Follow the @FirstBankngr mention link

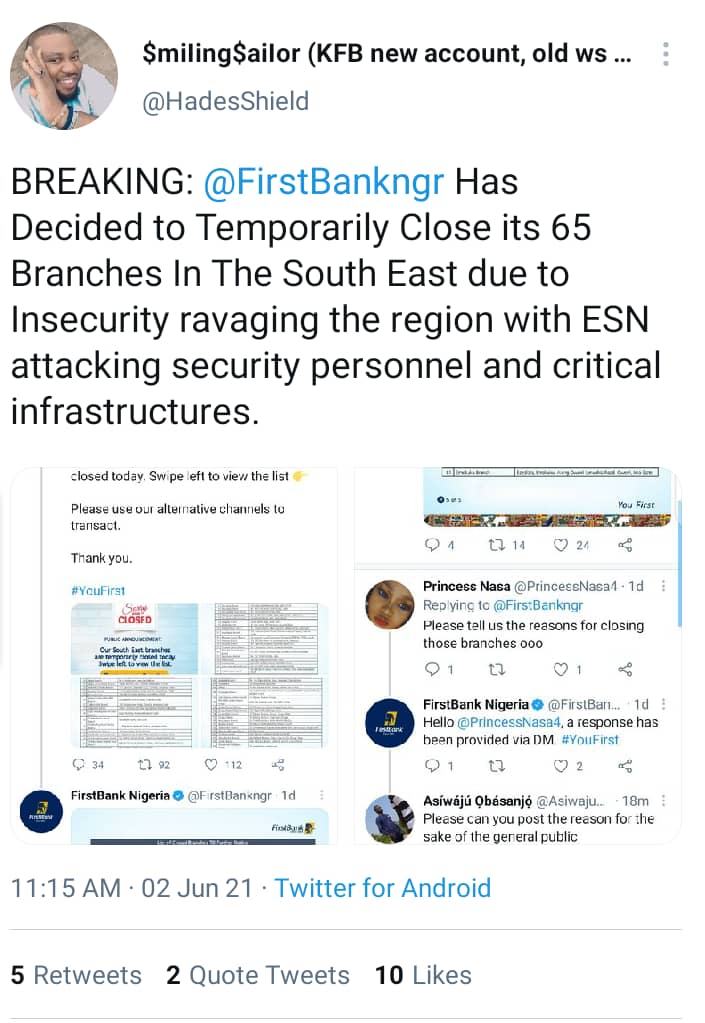(x=323, y=181)
